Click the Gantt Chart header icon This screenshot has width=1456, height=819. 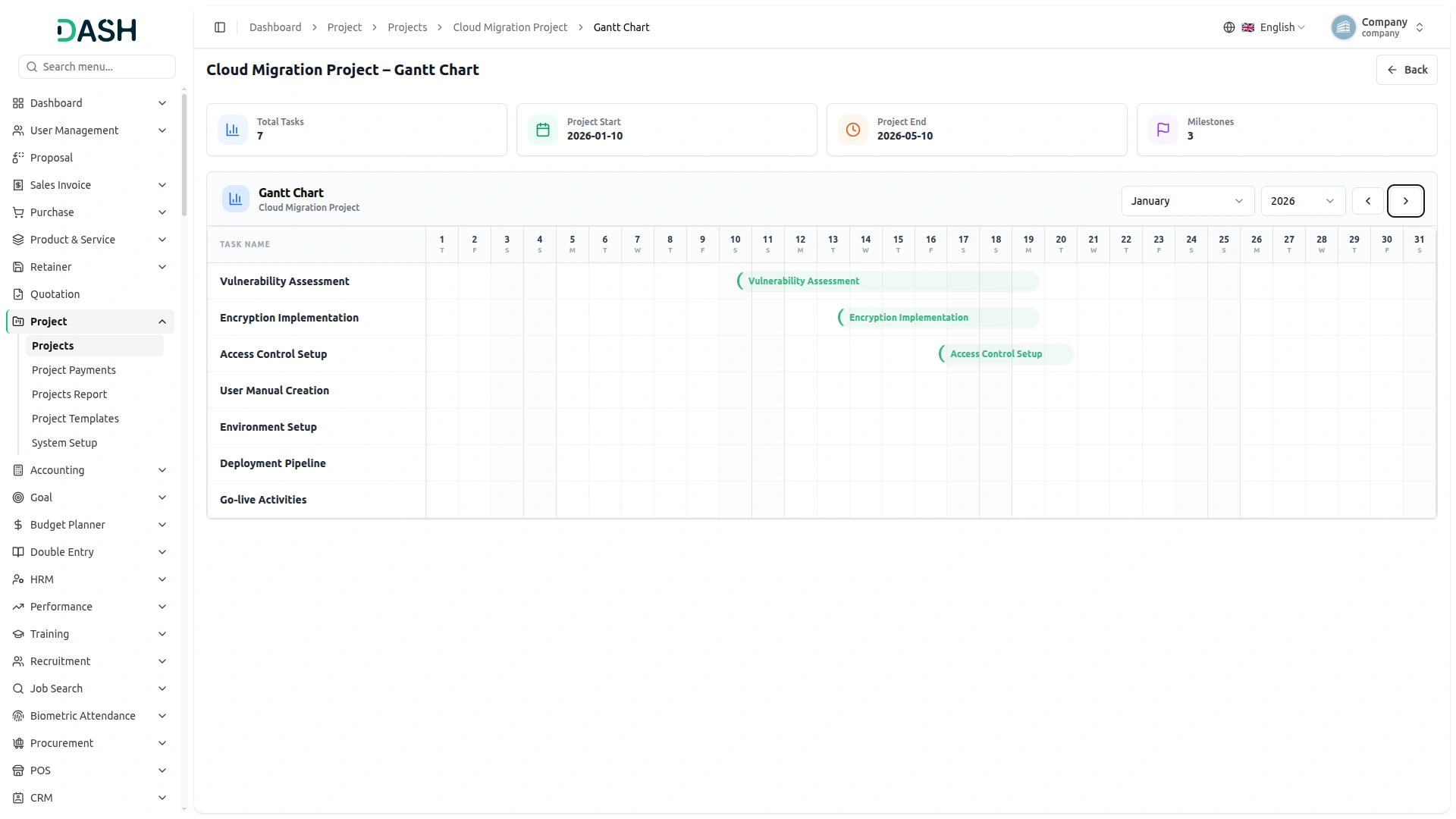coord(236,199)
